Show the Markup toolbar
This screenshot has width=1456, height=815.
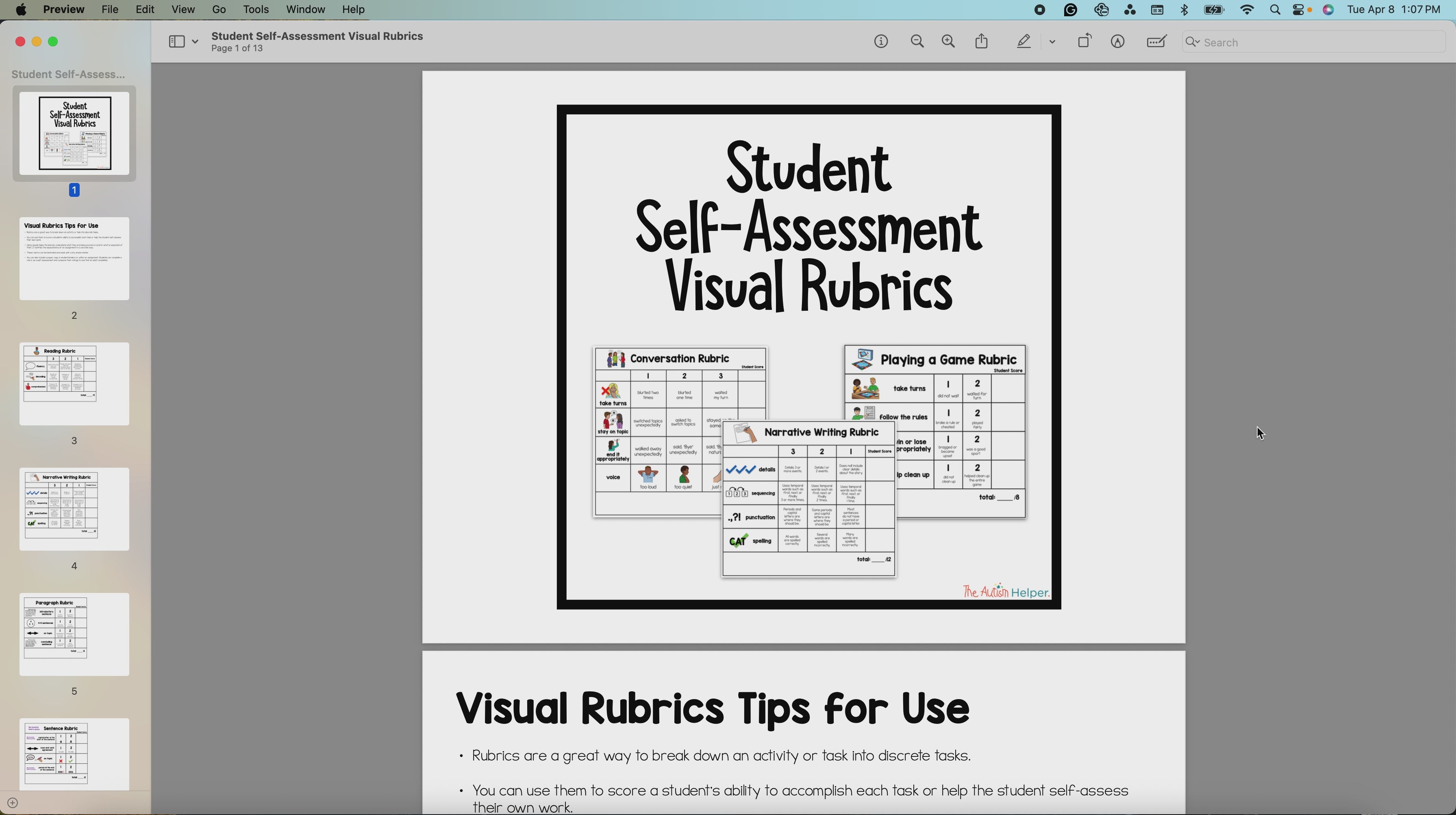tap(1118, 41)
